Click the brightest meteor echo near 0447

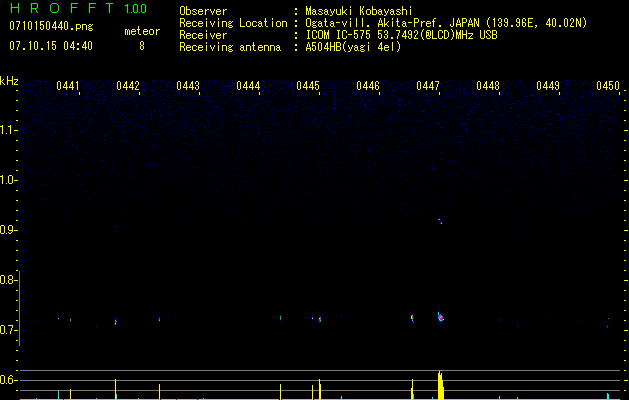[440, 317]
